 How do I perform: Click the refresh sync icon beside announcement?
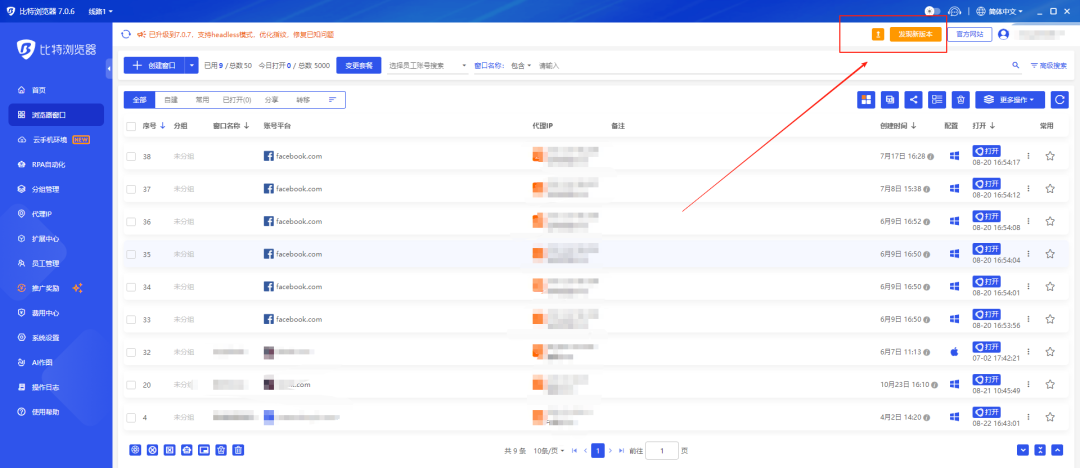[x=125, y=34]
